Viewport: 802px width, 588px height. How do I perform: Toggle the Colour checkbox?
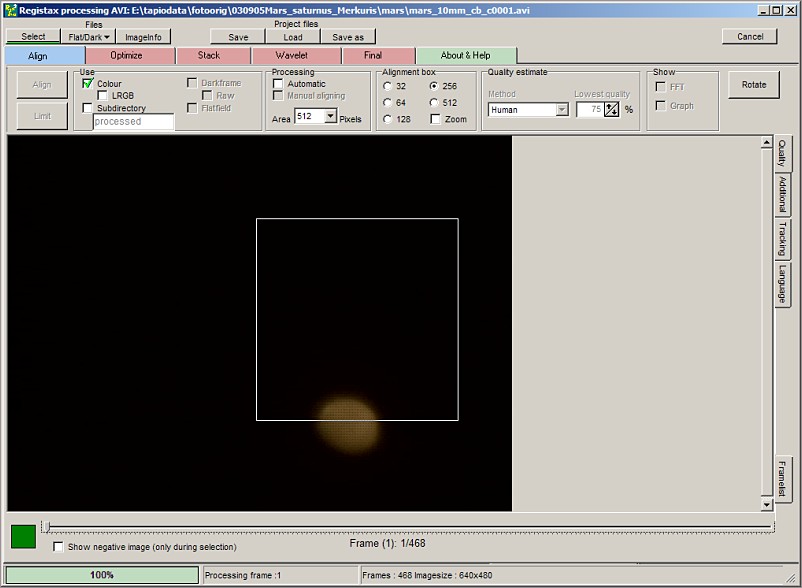pyautogui.click(x=88, y=84)
